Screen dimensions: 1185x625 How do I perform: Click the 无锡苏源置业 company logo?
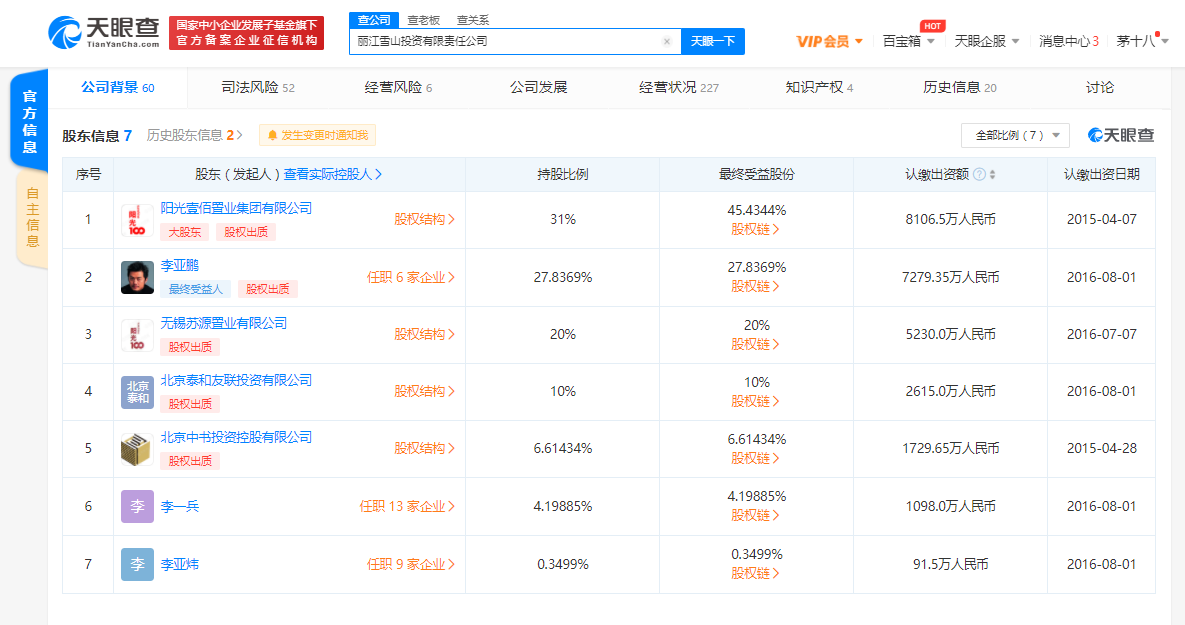137,335
